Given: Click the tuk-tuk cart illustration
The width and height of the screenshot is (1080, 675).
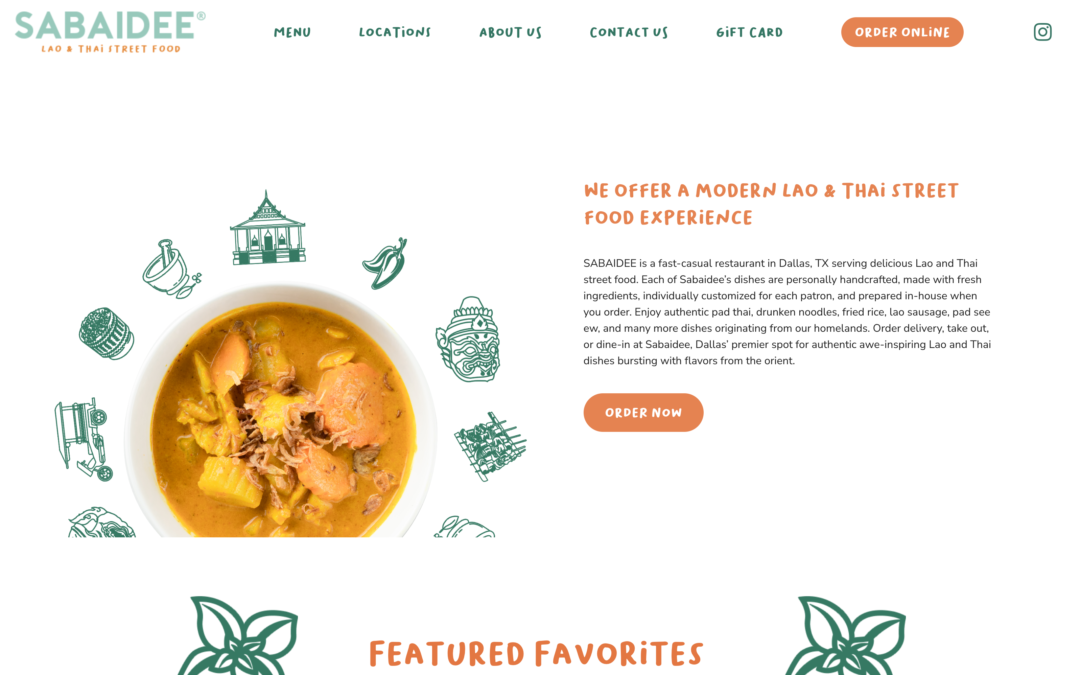Looking at the screenshot, I should (83, 439).
